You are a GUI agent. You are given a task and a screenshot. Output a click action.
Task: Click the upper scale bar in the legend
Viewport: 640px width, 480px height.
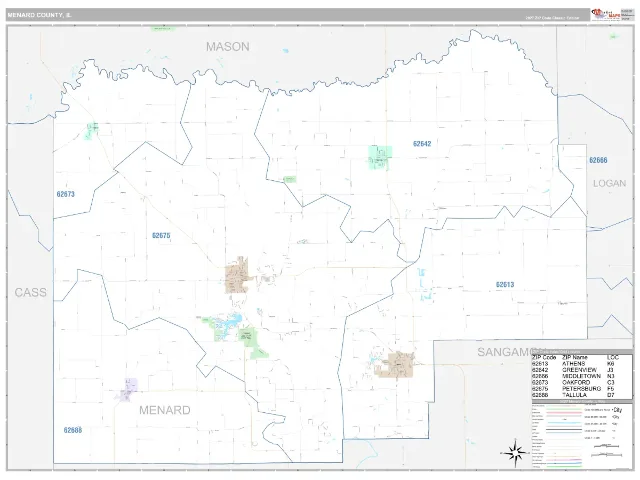click(x=607, y=446)
